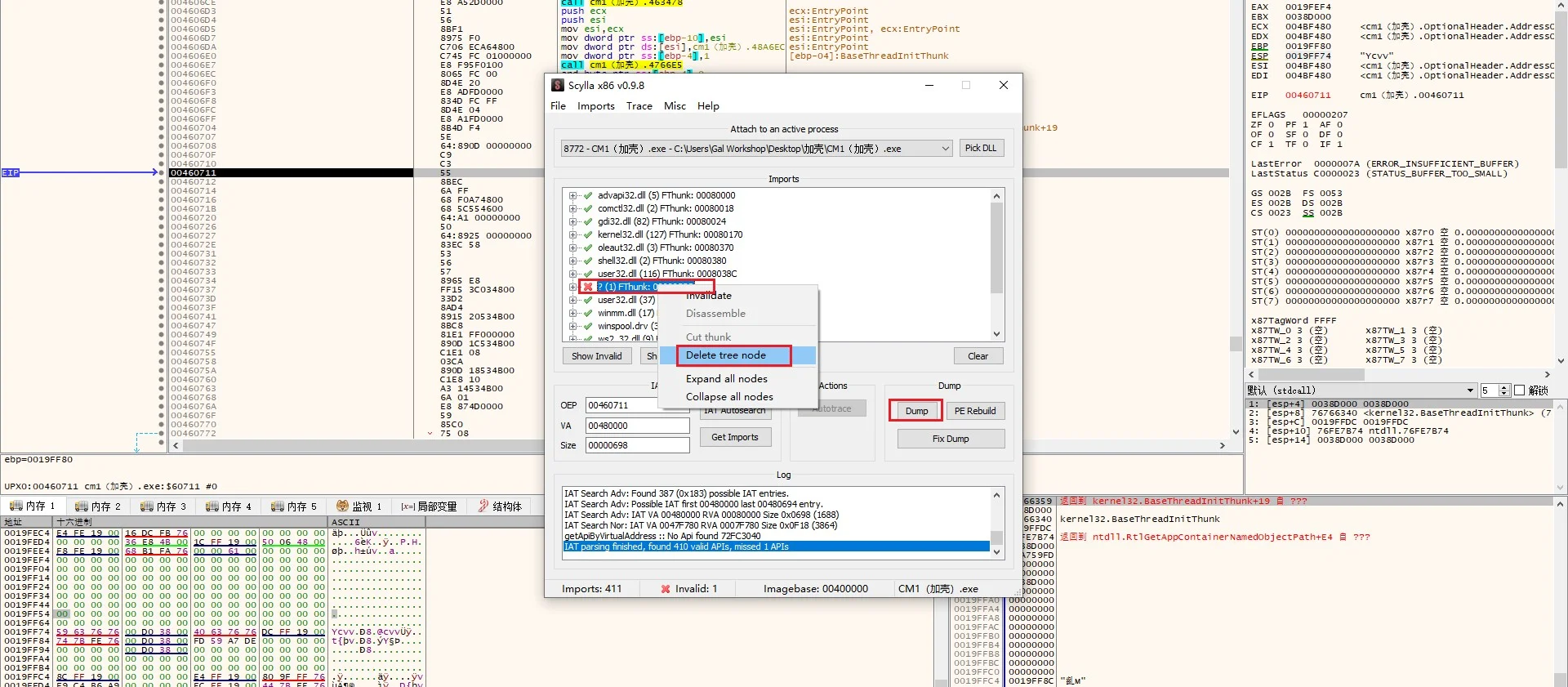Open the File menu in Scylla

[x=558, y=106]
